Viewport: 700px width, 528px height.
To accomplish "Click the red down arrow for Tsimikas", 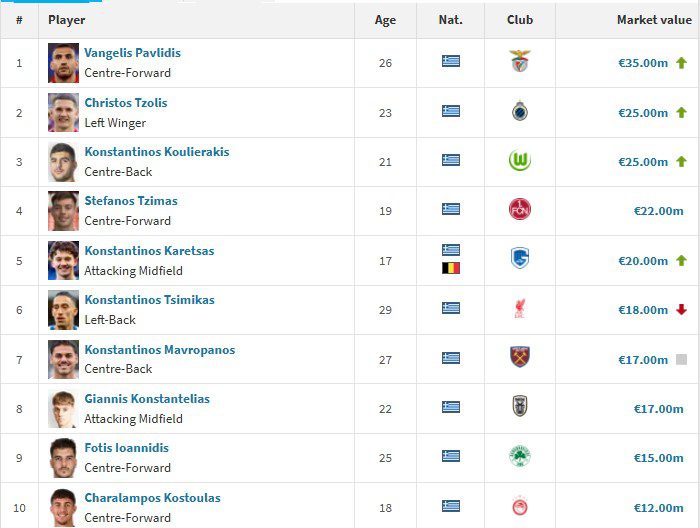I will click(x=681, y=310).
